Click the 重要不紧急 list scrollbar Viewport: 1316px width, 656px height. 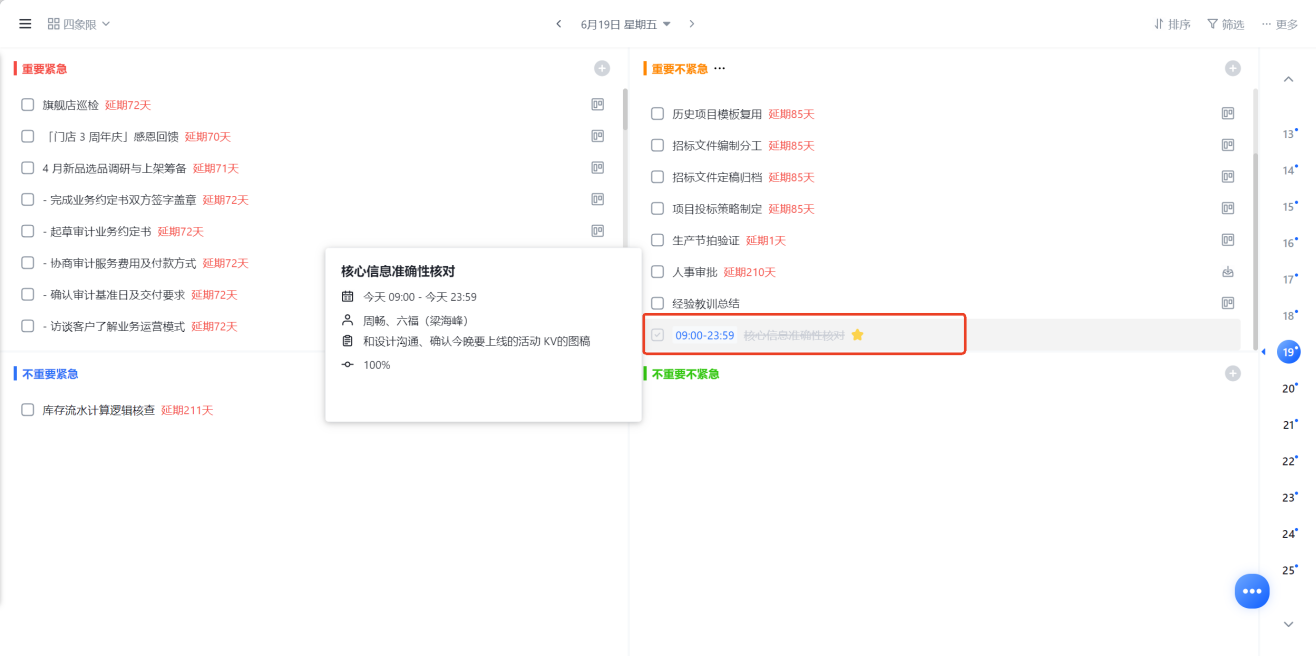point(1256,250)
